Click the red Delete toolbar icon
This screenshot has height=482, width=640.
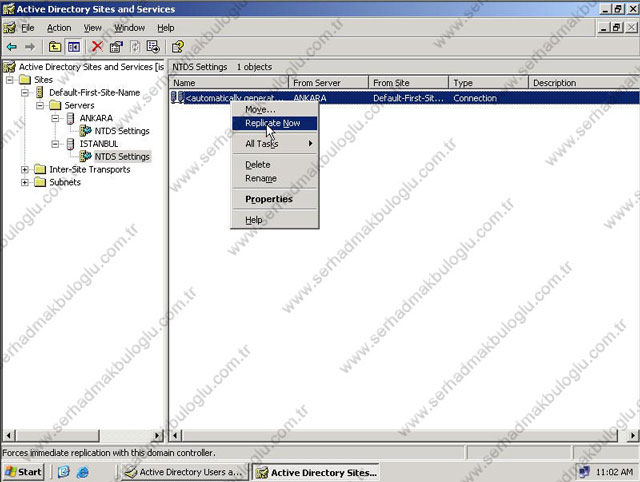pos(97,47)
